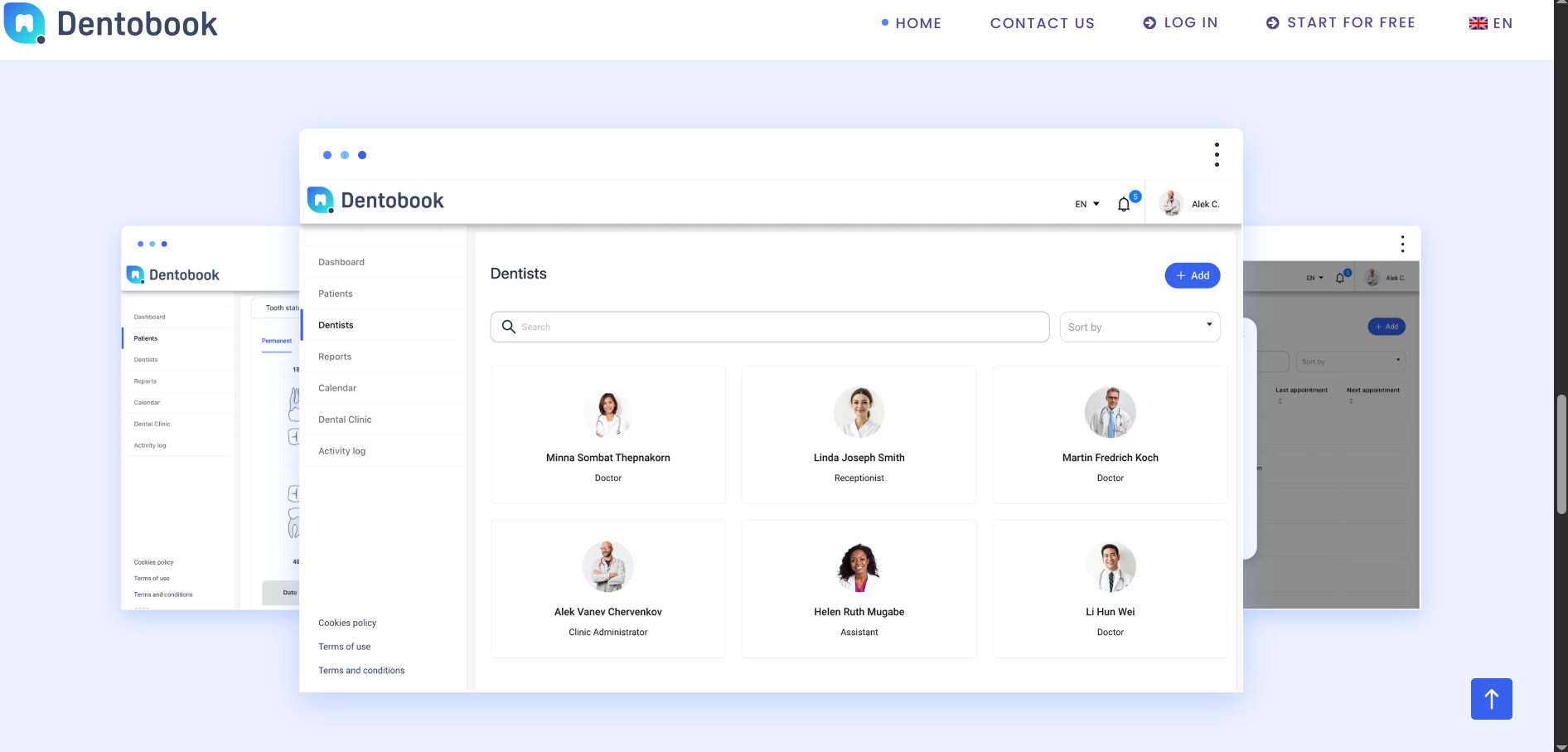Click the name Alek Vanev Chervenkov
This screenshot has width=1568, height=752.
608,612
